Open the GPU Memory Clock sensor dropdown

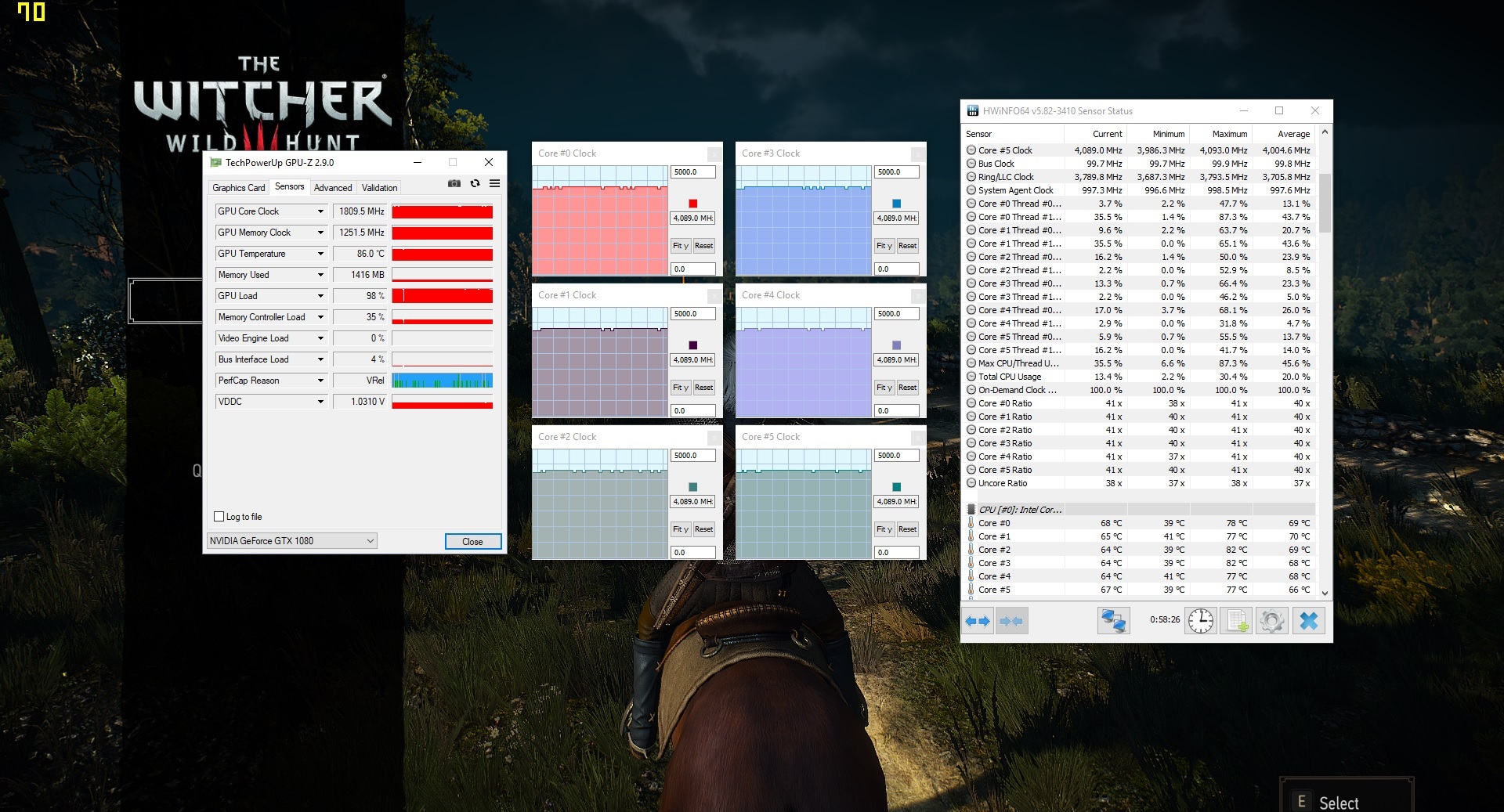click(x=320, y=233)
